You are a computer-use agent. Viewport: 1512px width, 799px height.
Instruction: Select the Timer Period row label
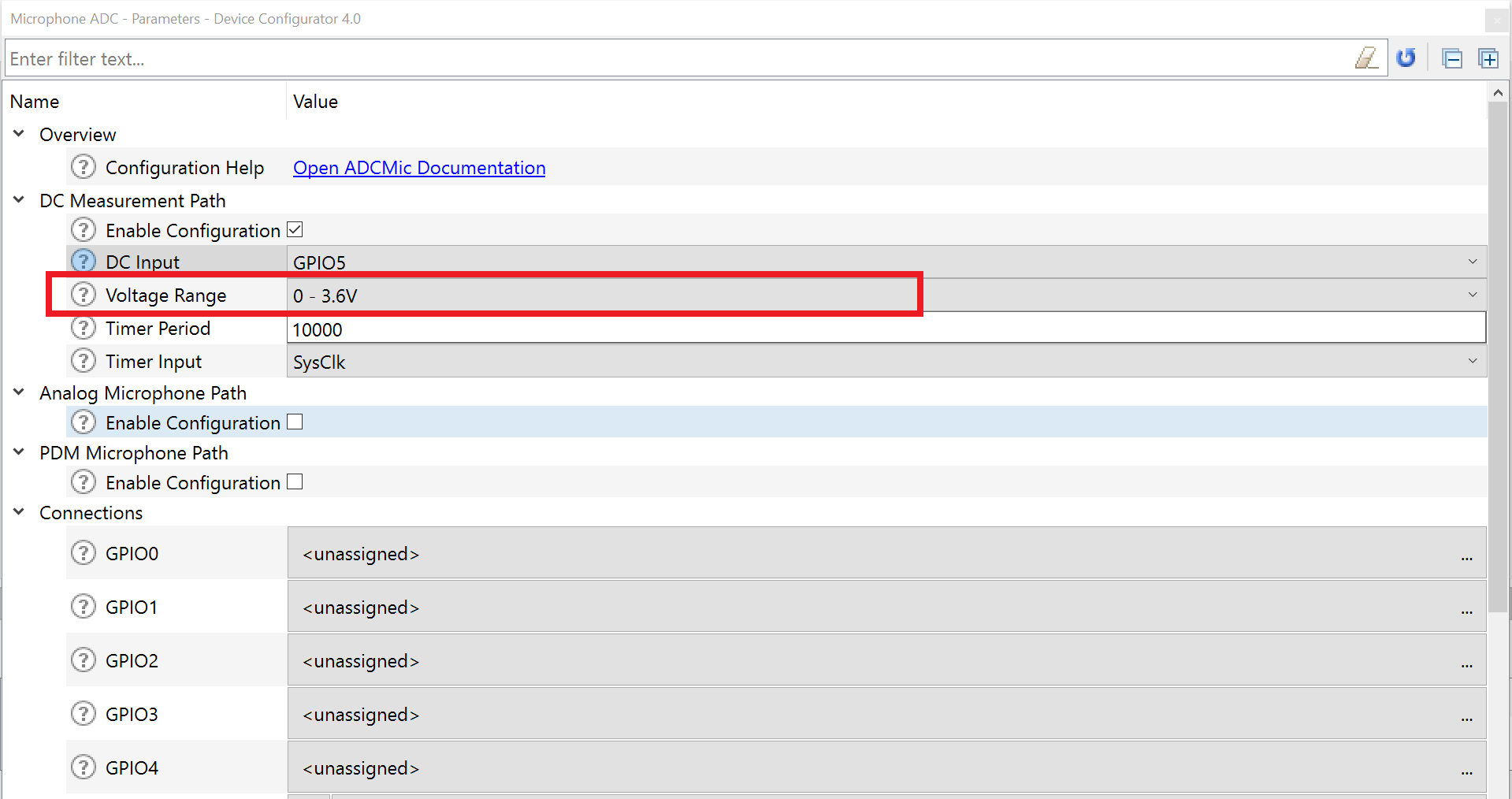pos(158,329)
